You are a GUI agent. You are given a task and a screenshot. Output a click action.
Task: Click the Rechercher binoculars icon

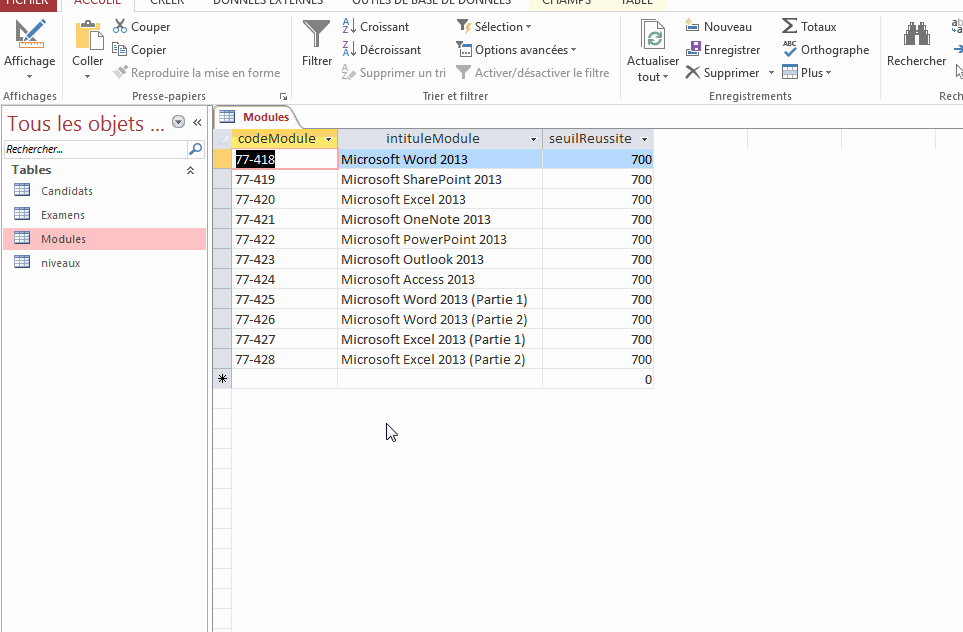click(916, 34)
